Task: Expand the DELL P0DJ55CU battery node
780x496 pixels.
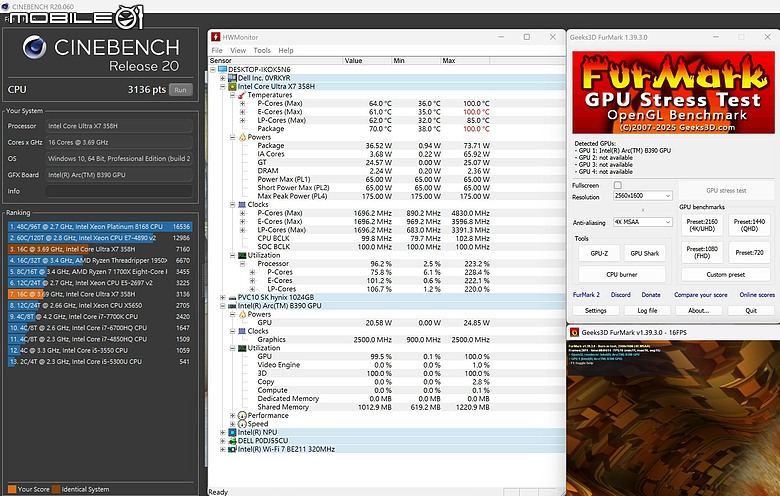Action: pyautogui.click(x=223, y=441)
